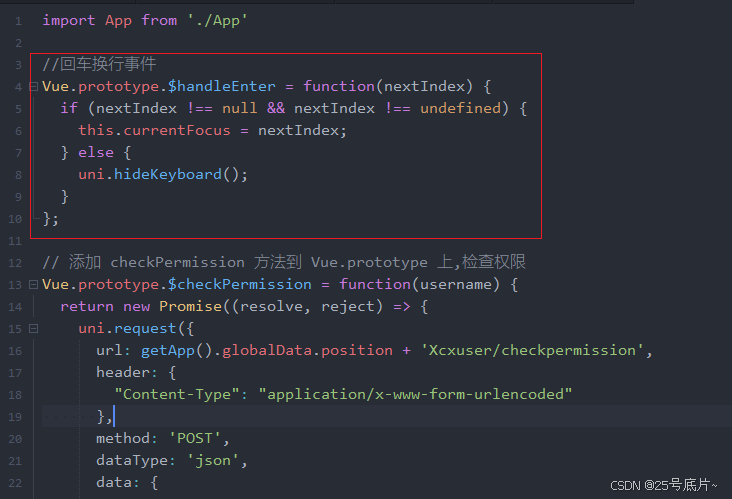Click 'Xcxuser/checkpermission' string
Screen dimensions: 732x499
pos(533,351)
